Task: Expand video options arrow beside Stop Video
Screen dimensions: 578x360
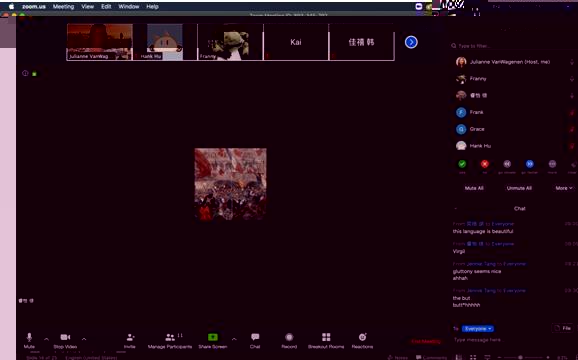Action: pyautogui.click(x=84, y=339)
